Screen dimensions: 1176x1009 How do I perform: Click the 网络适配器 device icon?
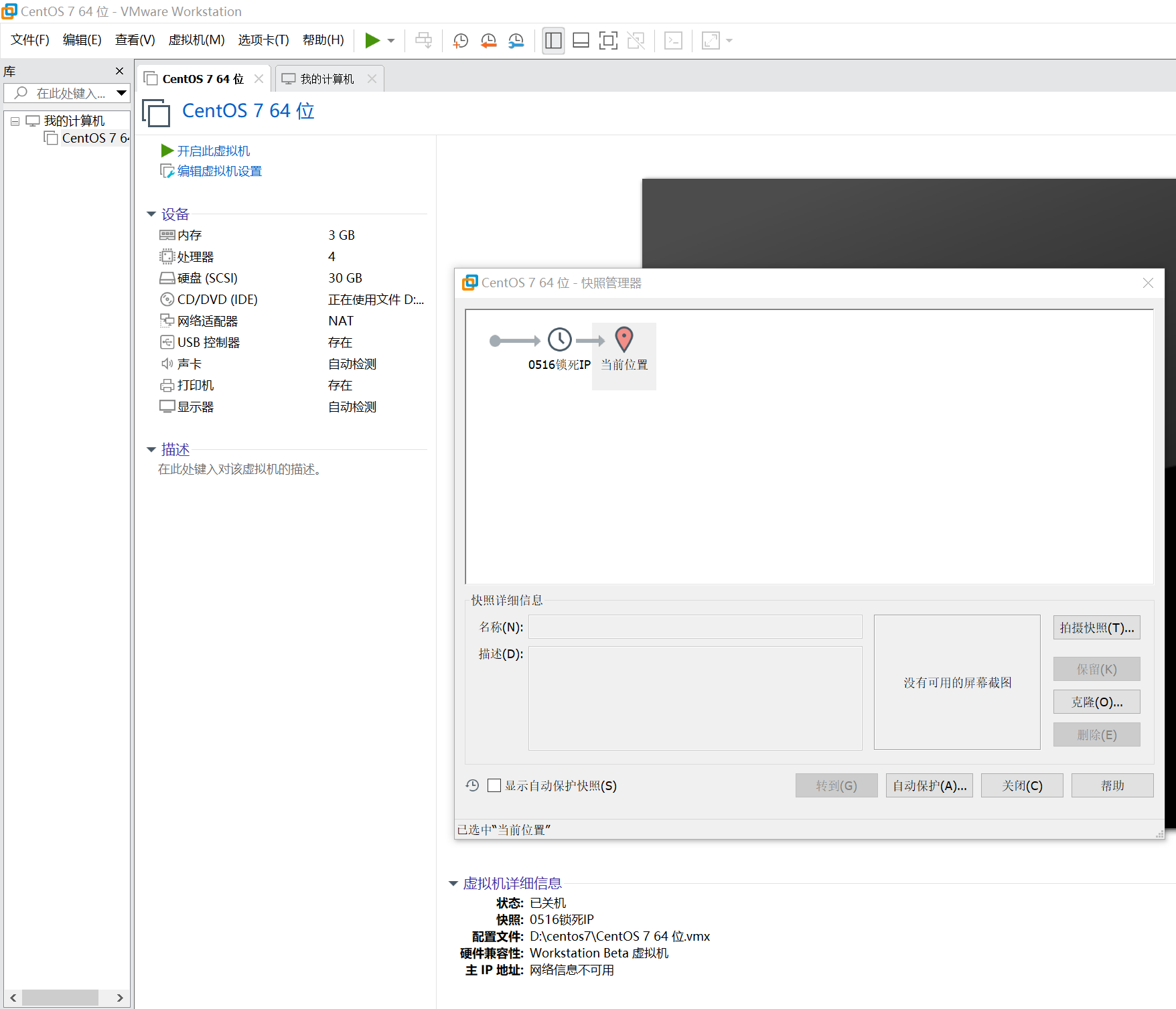(167, 321)
